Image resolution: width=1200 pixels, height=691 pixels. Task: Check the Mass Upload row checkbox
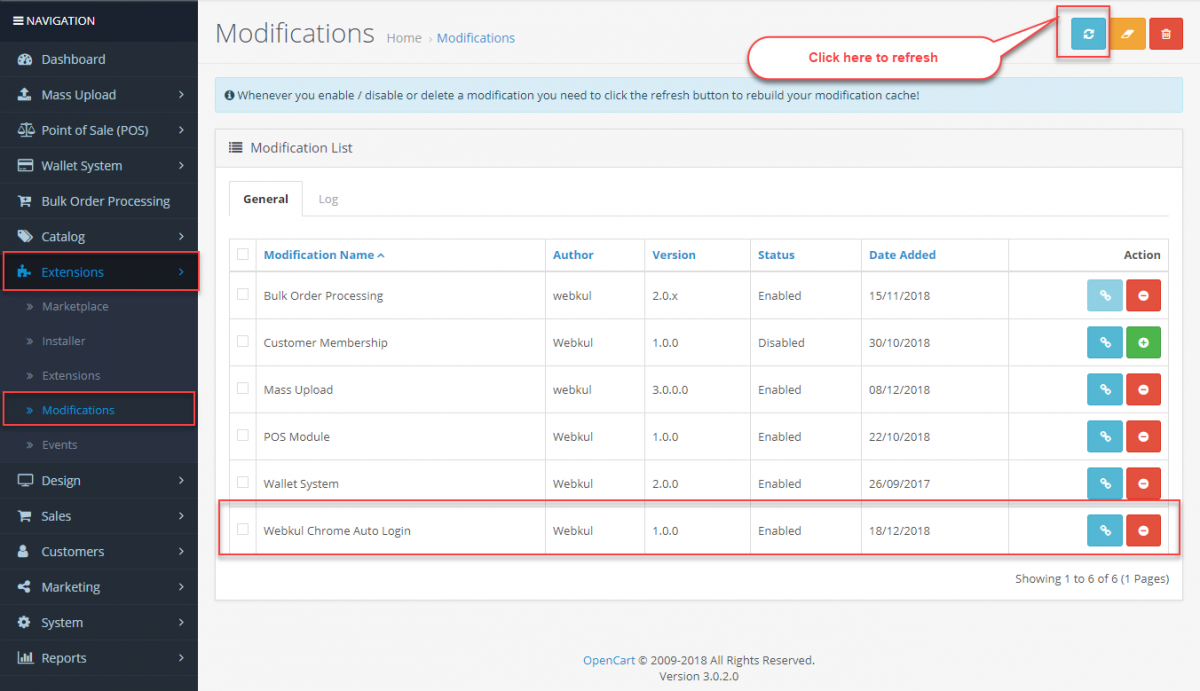pyautogui.click(x=243, y=389)
